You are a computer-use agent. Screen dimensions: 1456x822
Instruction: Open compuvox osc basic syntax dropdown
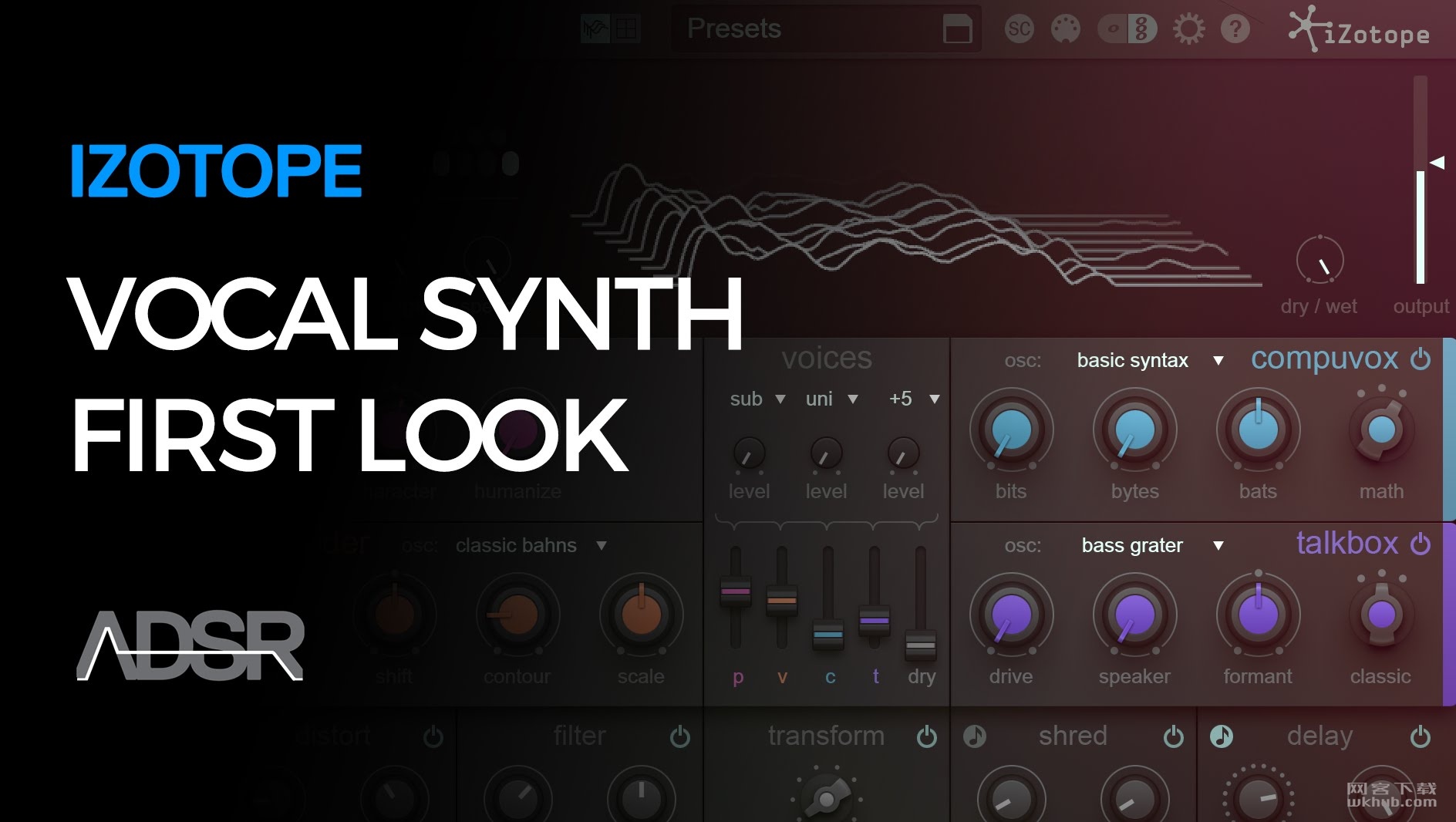pos(1149,360)
